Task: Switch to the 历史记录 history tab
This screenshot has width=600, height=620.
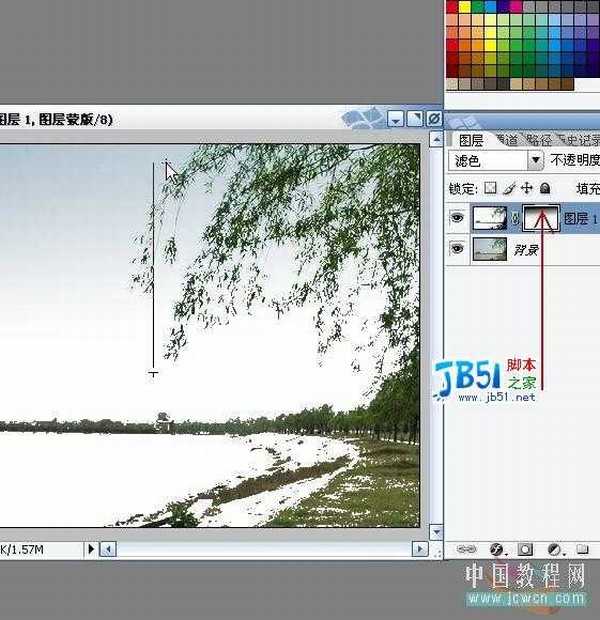Action: pyautogui.click(x=580, y=140)
